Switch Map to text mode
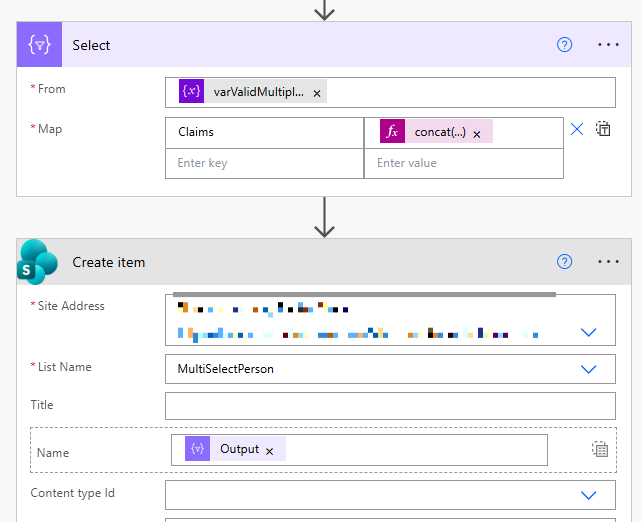 click(x=603, y=129)
